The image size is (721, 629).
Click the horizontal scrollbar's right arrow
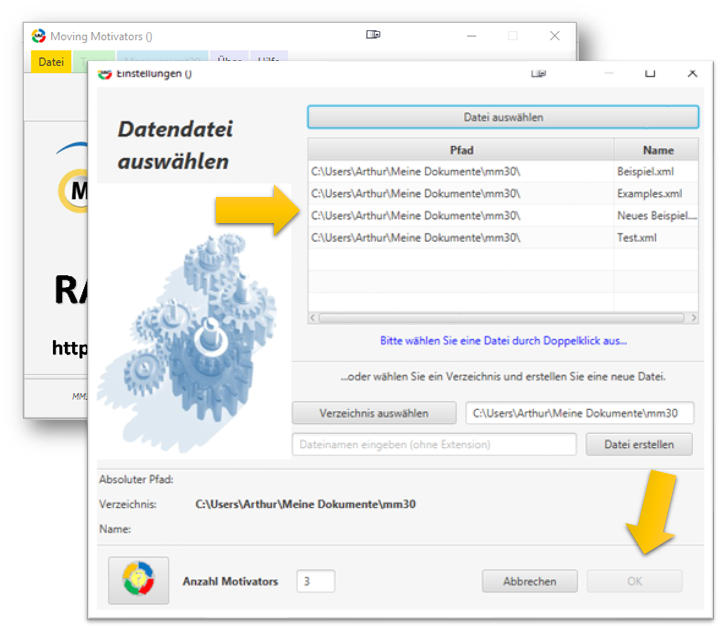coord(694,318)
